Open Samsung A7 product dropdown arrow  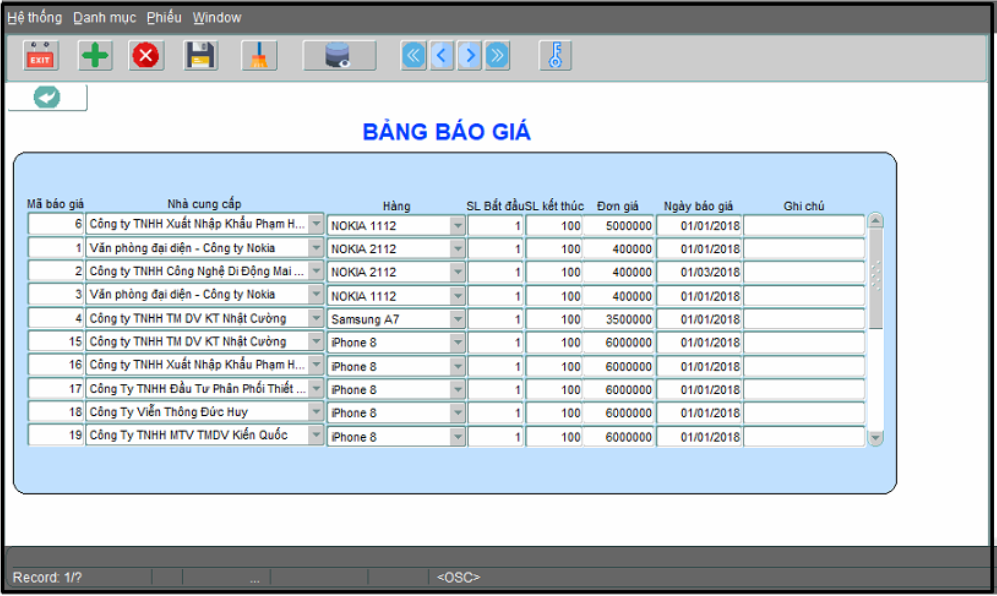click(x=458, y=319)
